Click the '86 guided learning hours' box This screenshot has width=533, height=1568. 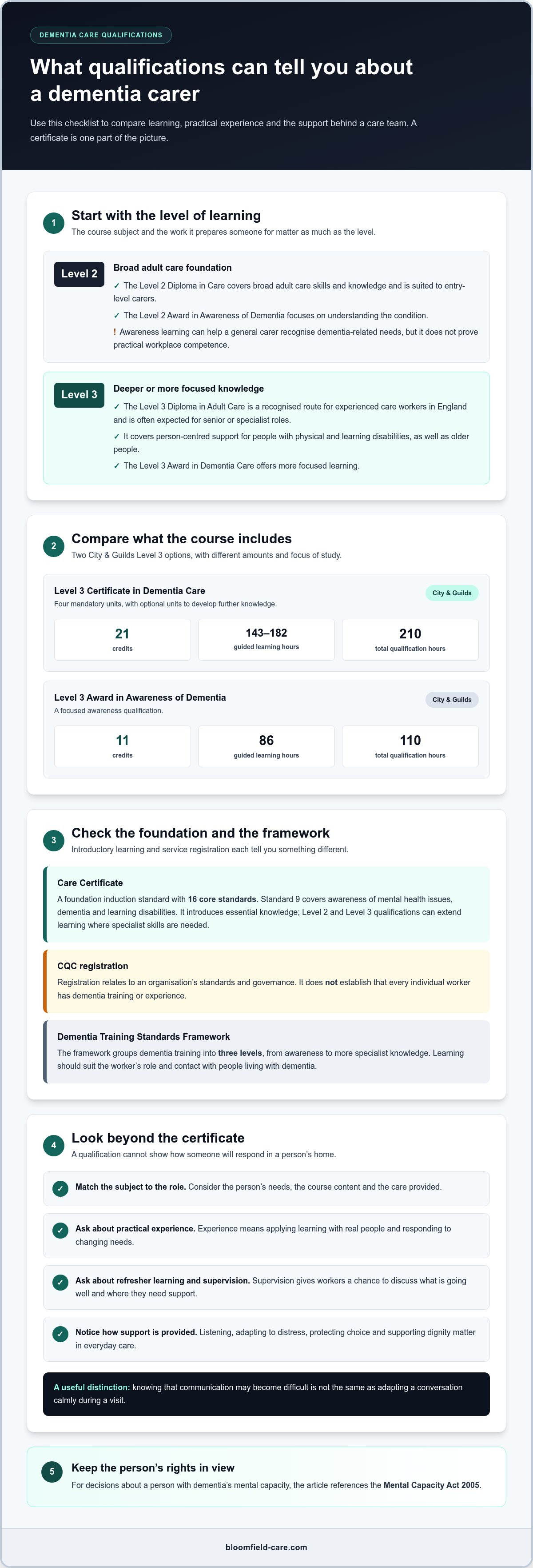(x=266, y=746)
